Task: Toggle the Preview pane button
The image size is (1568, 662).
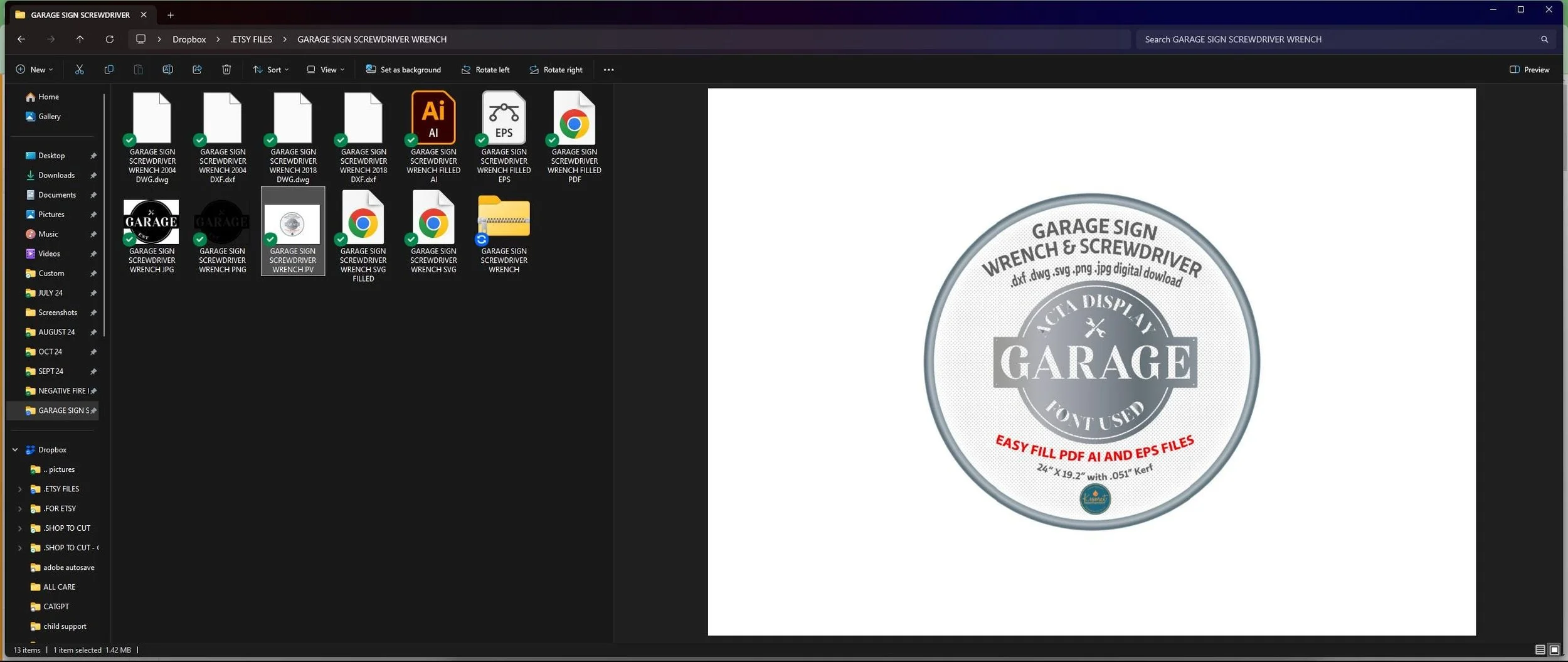Action: (x=1529, y=70)
